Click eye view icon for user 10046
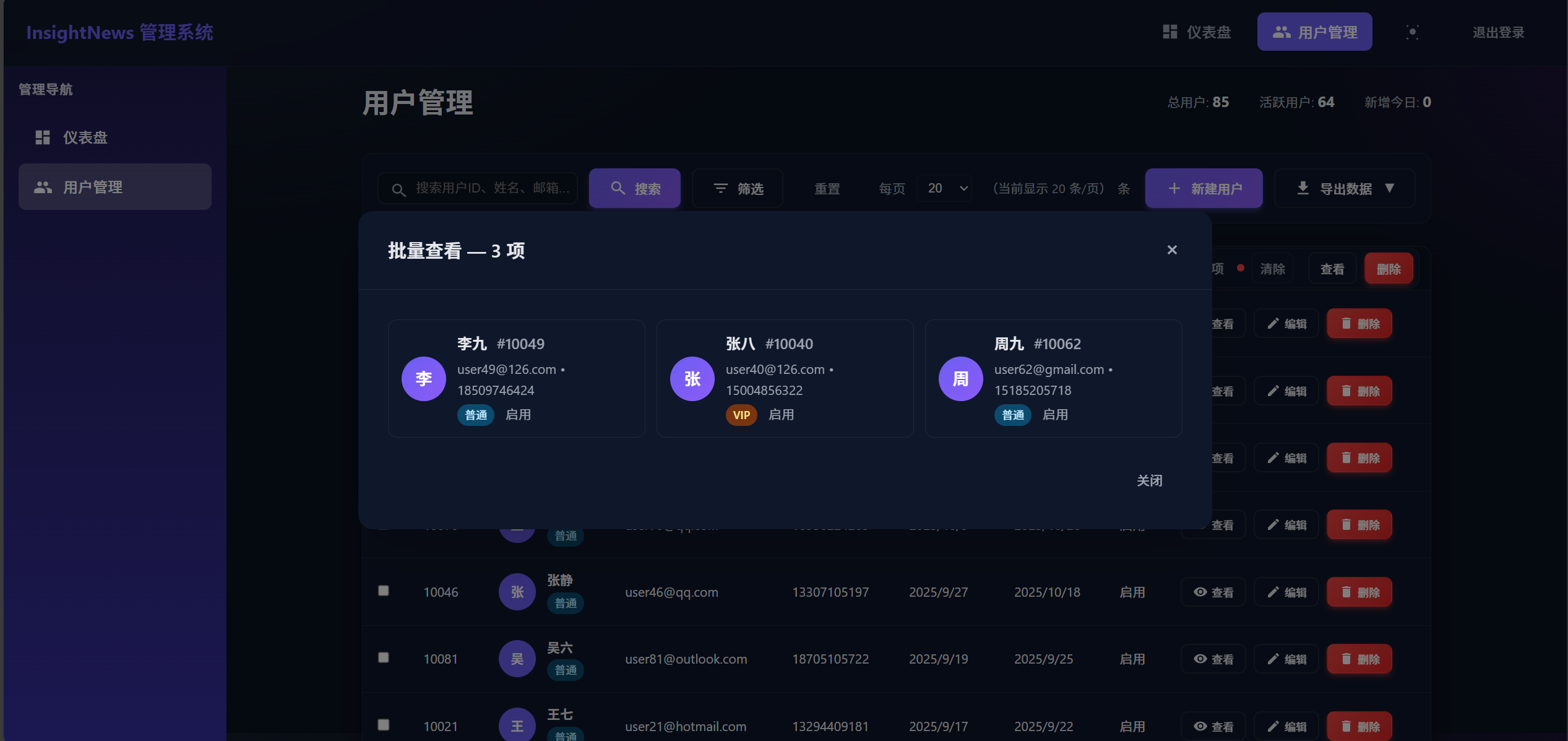Image resolution: width=1568 pixels, height=741 pixels. pyautogui.click(x=1200, y=592)
